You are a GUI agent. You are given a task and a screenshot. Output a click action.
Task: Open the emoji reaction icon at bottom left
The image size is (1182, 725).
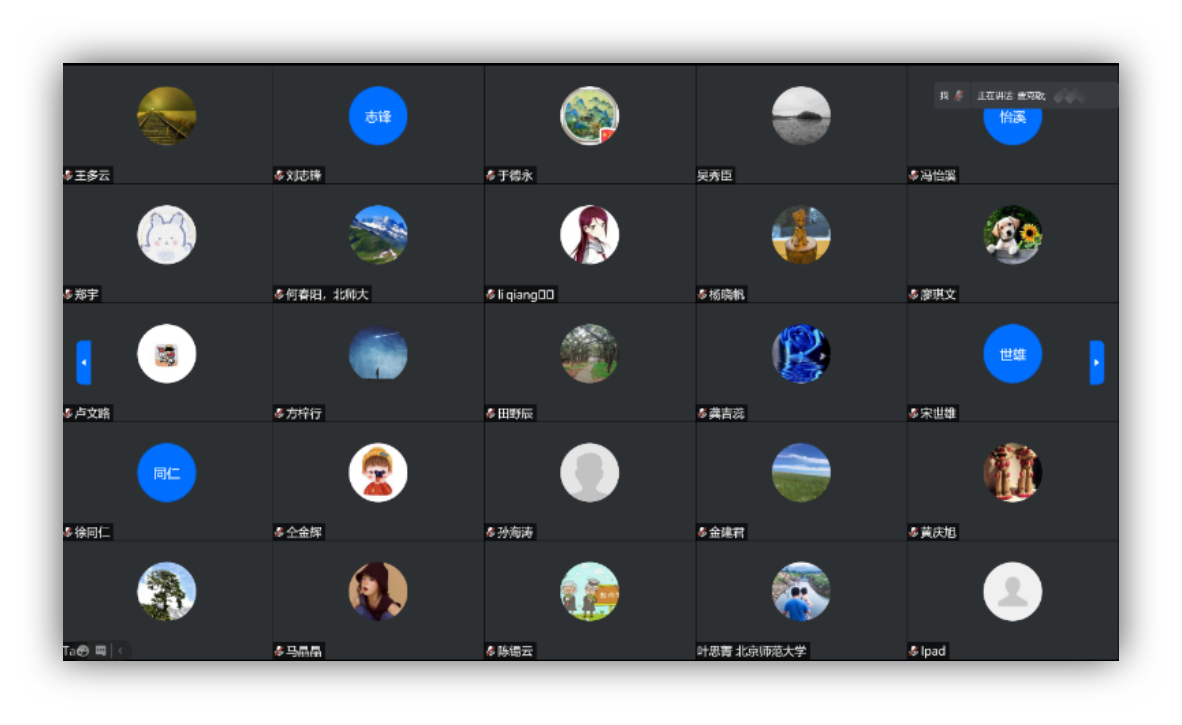tap(83, 651)
